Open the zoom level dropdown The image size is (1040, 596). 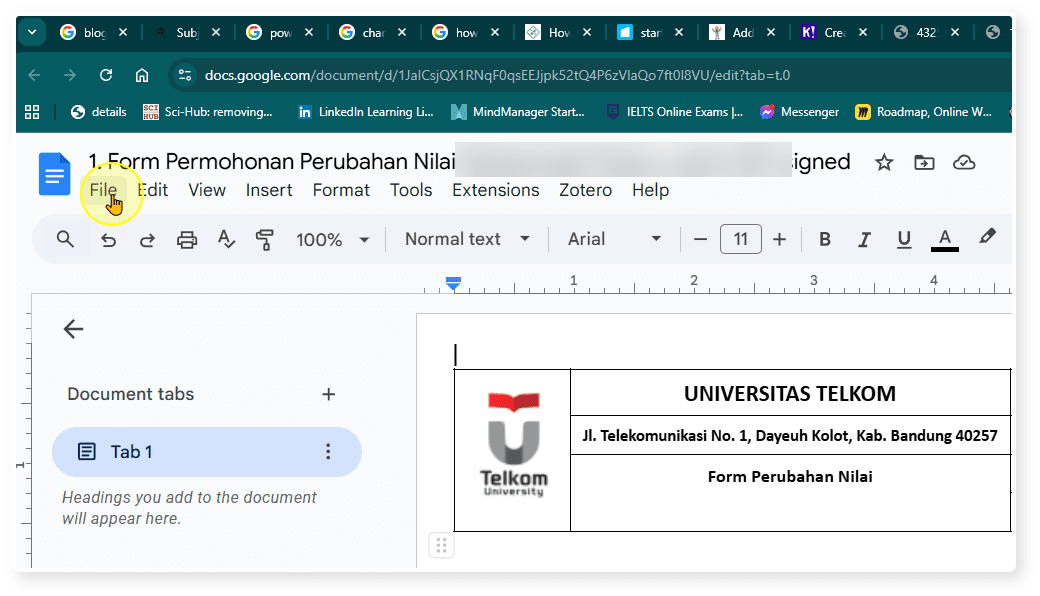[x=332, y=239]
